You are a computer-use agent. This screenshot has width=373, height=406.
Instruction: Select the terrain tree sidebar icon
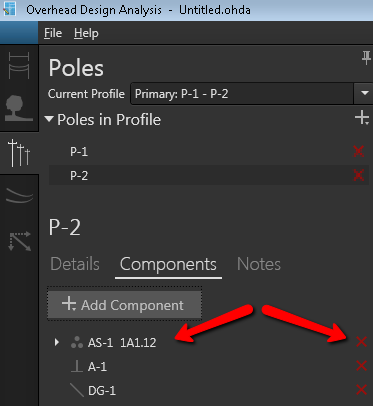[x=19, y=108]
